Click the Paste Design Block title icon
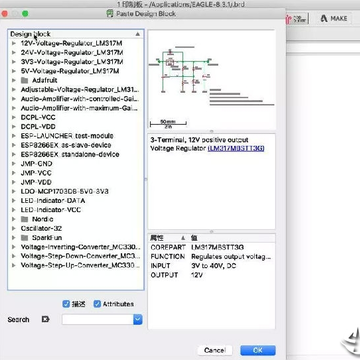The height and width of the screenshot is (360, 360). click(110, 14)
